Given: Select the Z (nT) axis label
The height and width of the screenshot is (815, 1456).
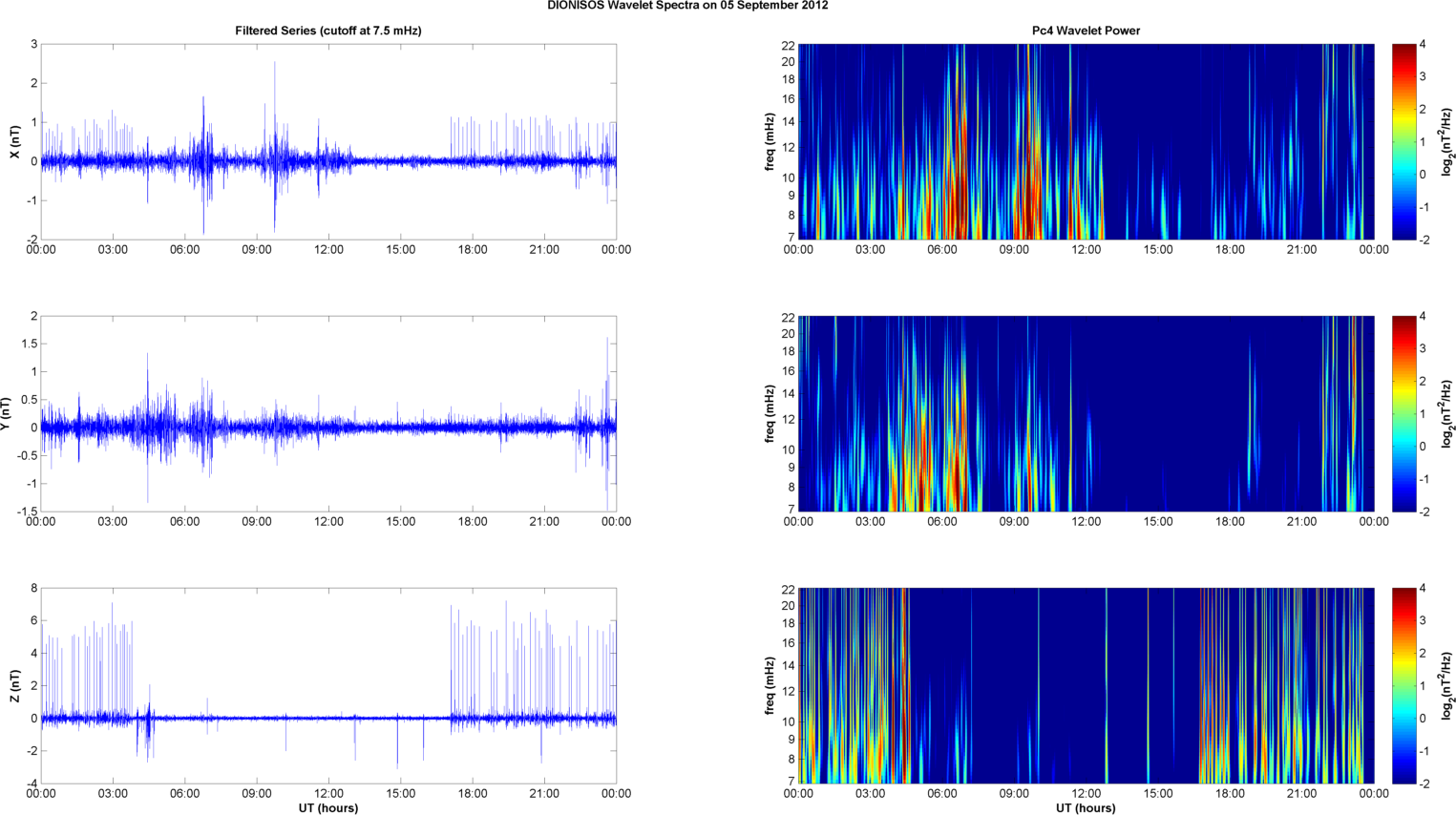Looking at the screenshot, I should (14, 685).
